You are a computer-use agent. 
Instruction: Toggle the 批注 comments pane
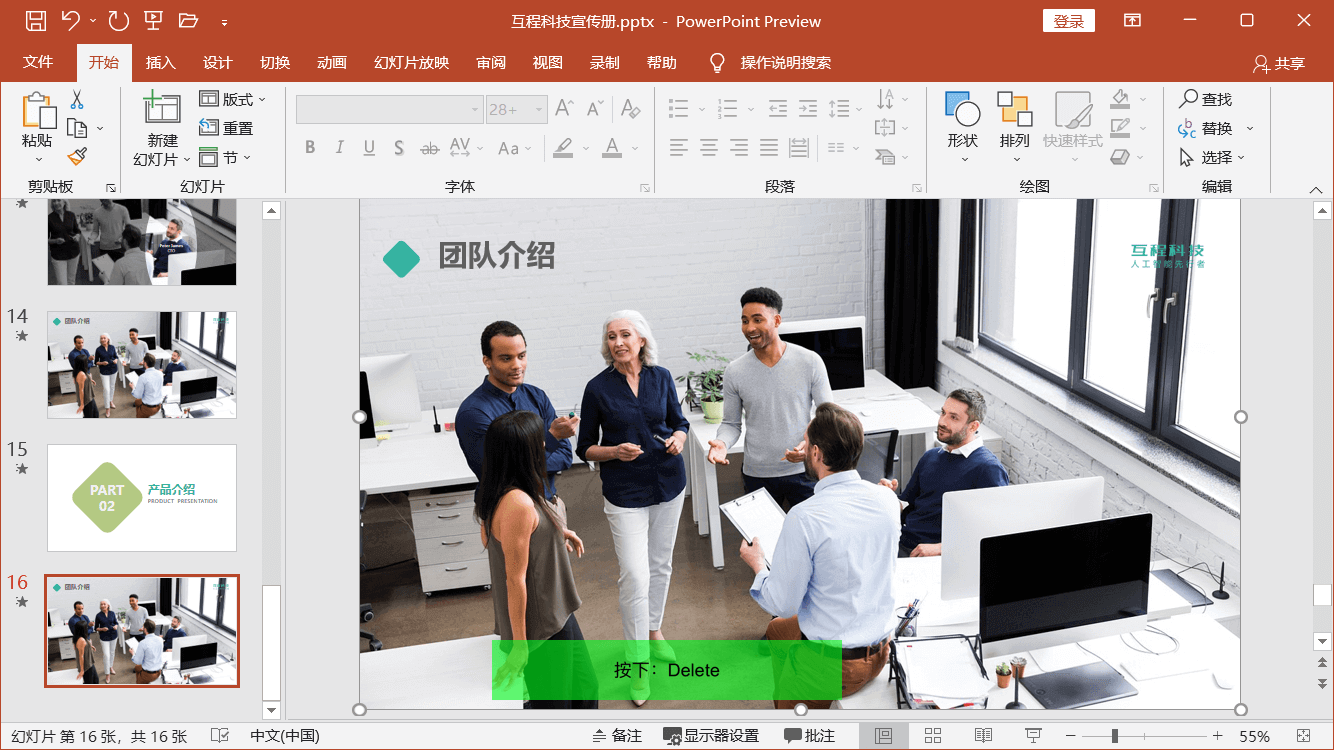810,736
